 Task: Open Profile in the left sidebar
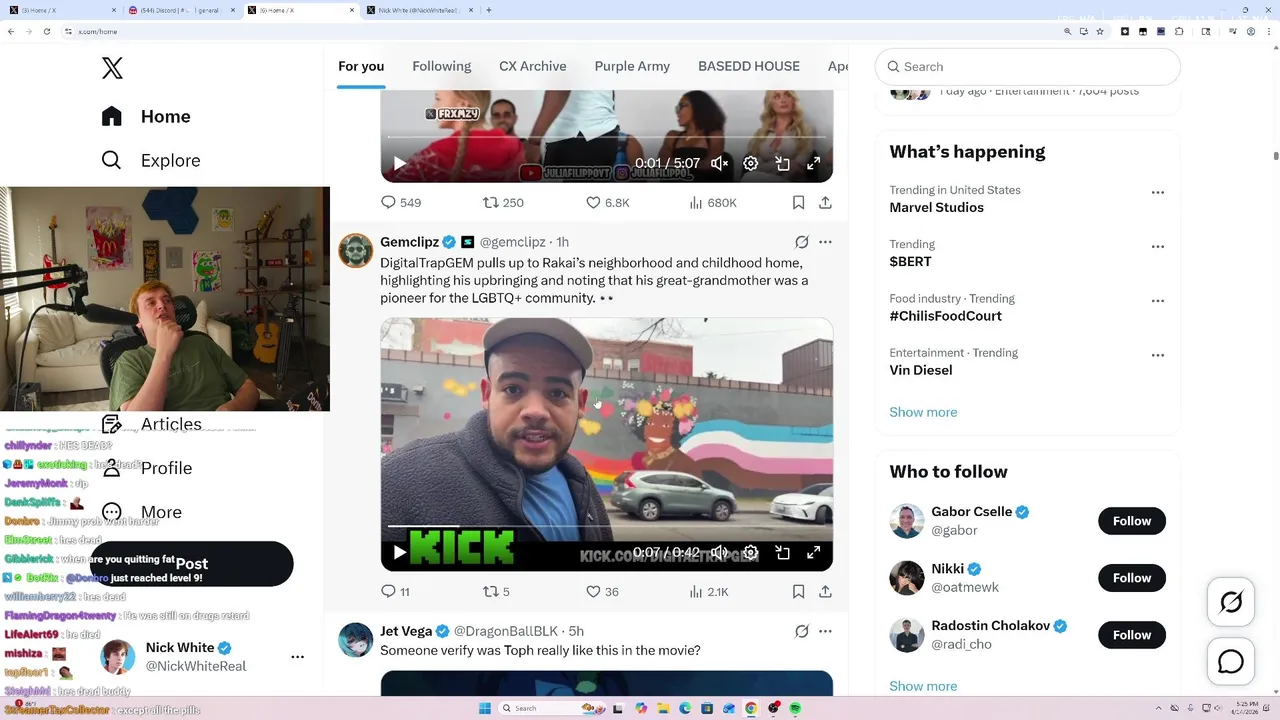(147, 468)
